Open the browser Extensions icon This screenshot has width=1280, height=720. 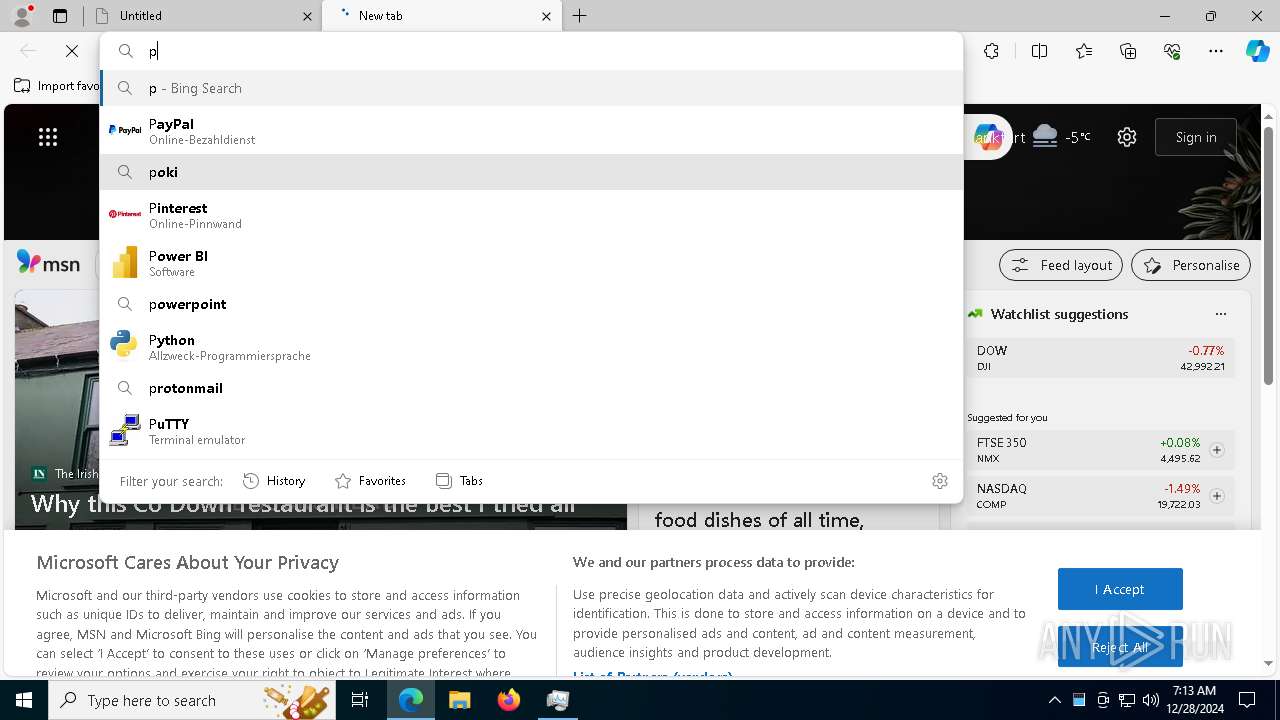coord(991,51)
